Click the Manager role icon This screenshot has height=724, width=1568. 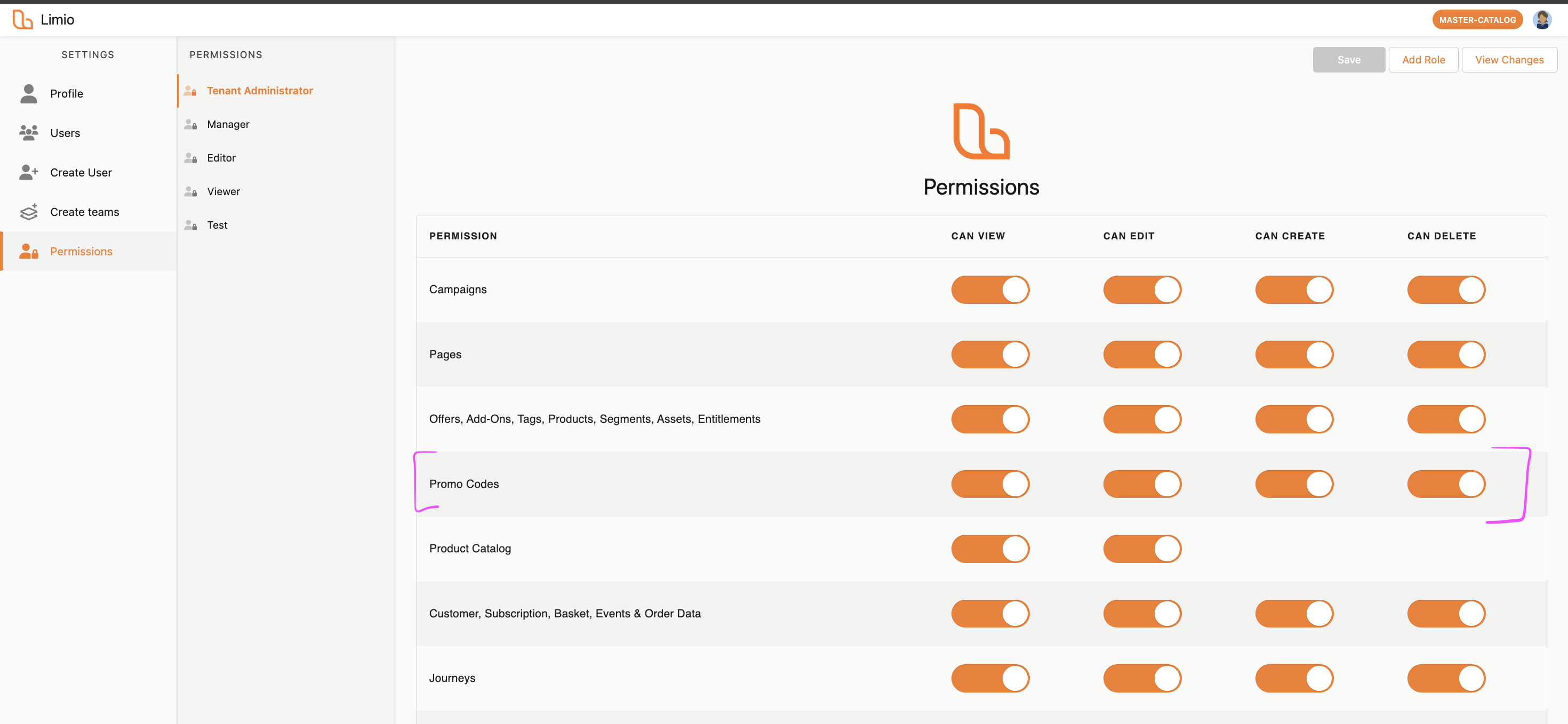tap(190, 124)
